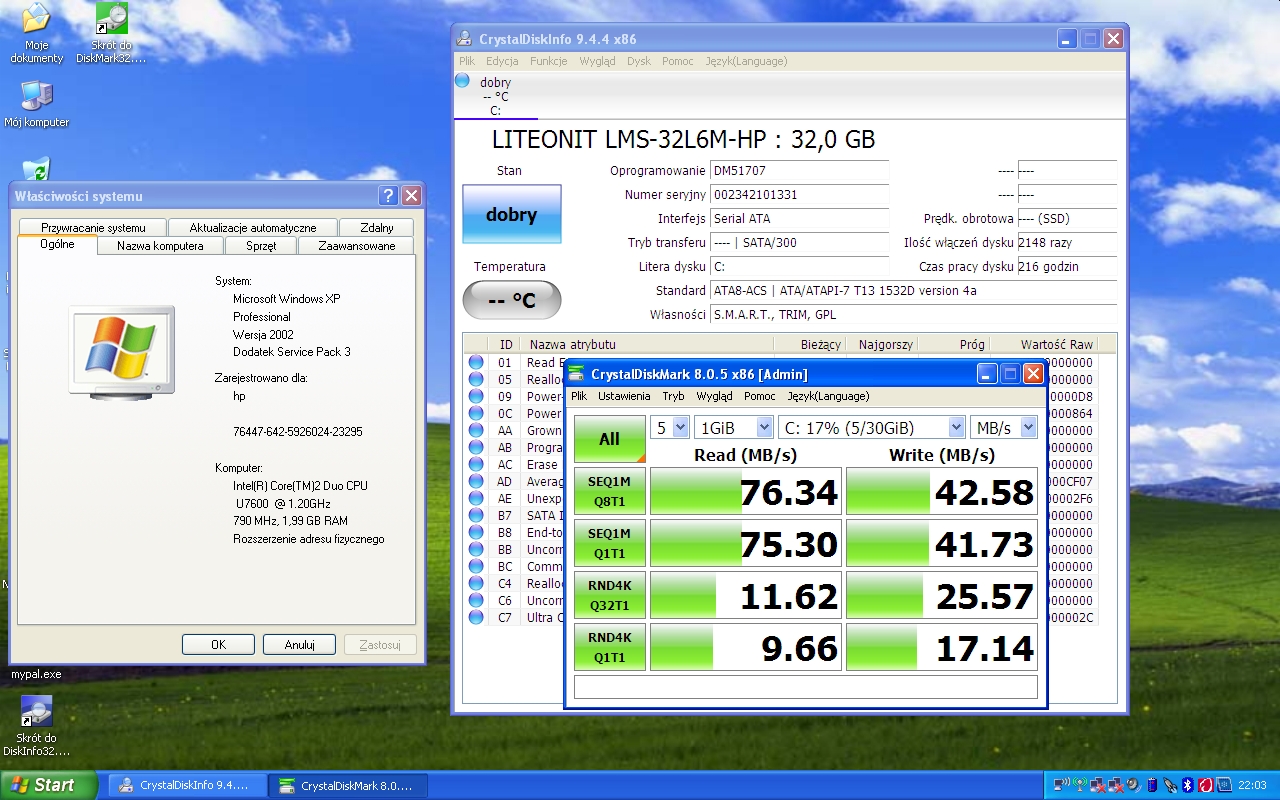
Task: Switch to the Sprzęt tab
Action: coord(261,246)
